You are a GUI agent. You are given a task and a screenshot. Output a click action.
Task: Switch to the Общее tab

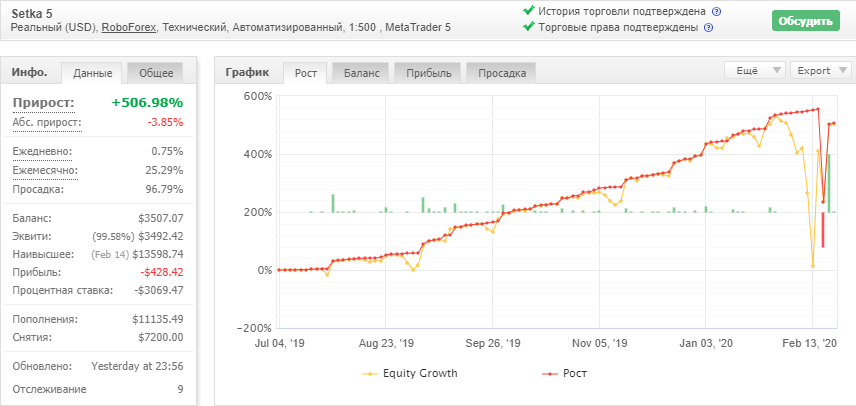tap(156, 73)
